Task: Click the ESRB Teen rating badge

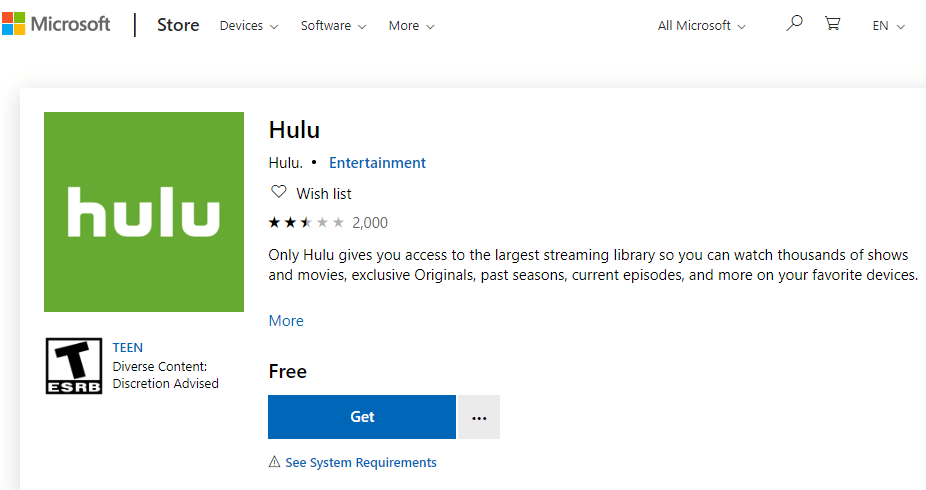Action: (x=74, y=366)
